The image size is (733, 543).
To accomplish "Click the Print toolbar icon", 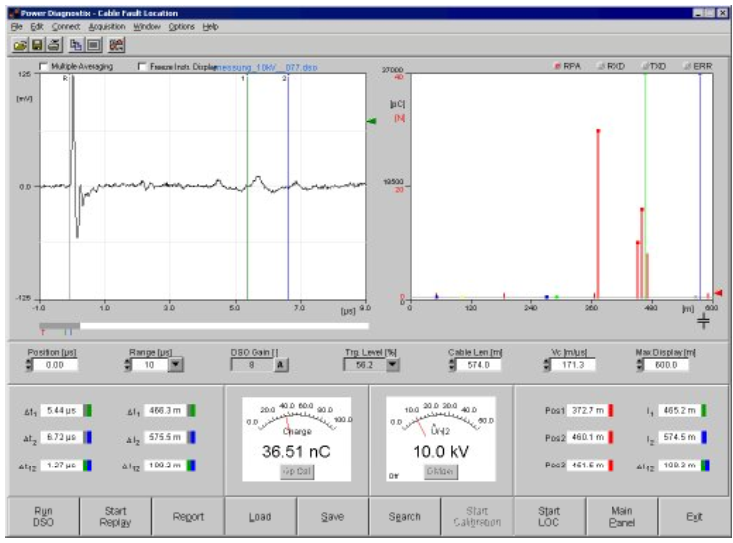I will (54, 45).
